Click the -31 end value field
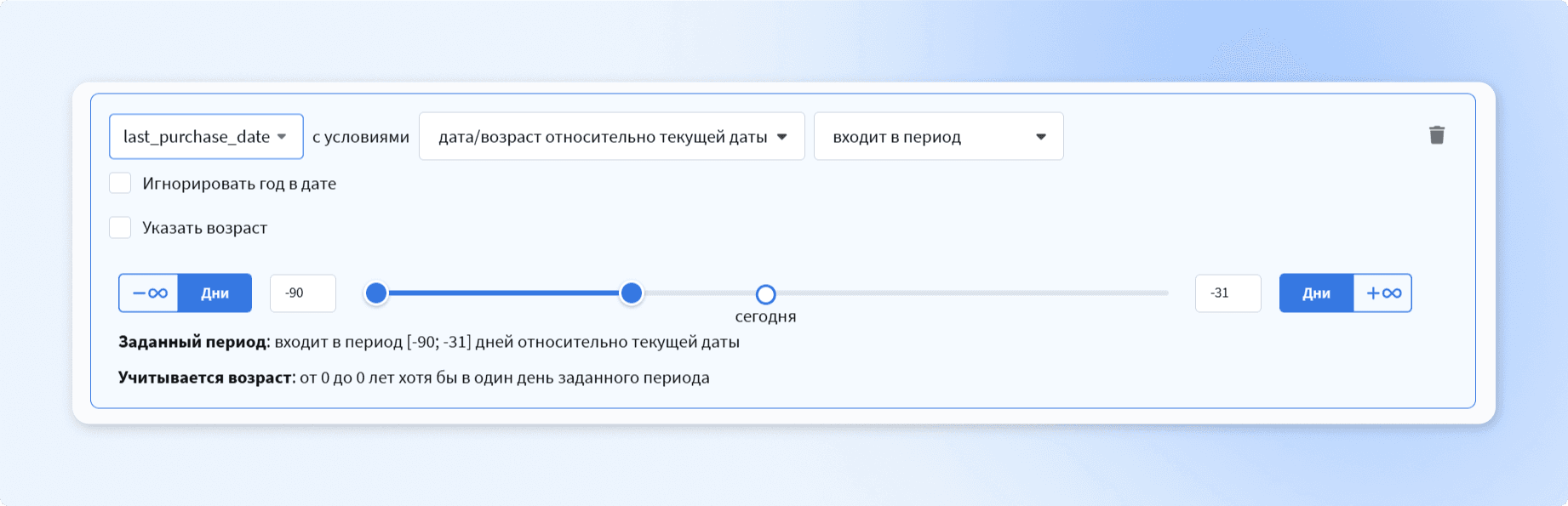The height and width of the screenshot is (506, 1568). click(1228, 293)
